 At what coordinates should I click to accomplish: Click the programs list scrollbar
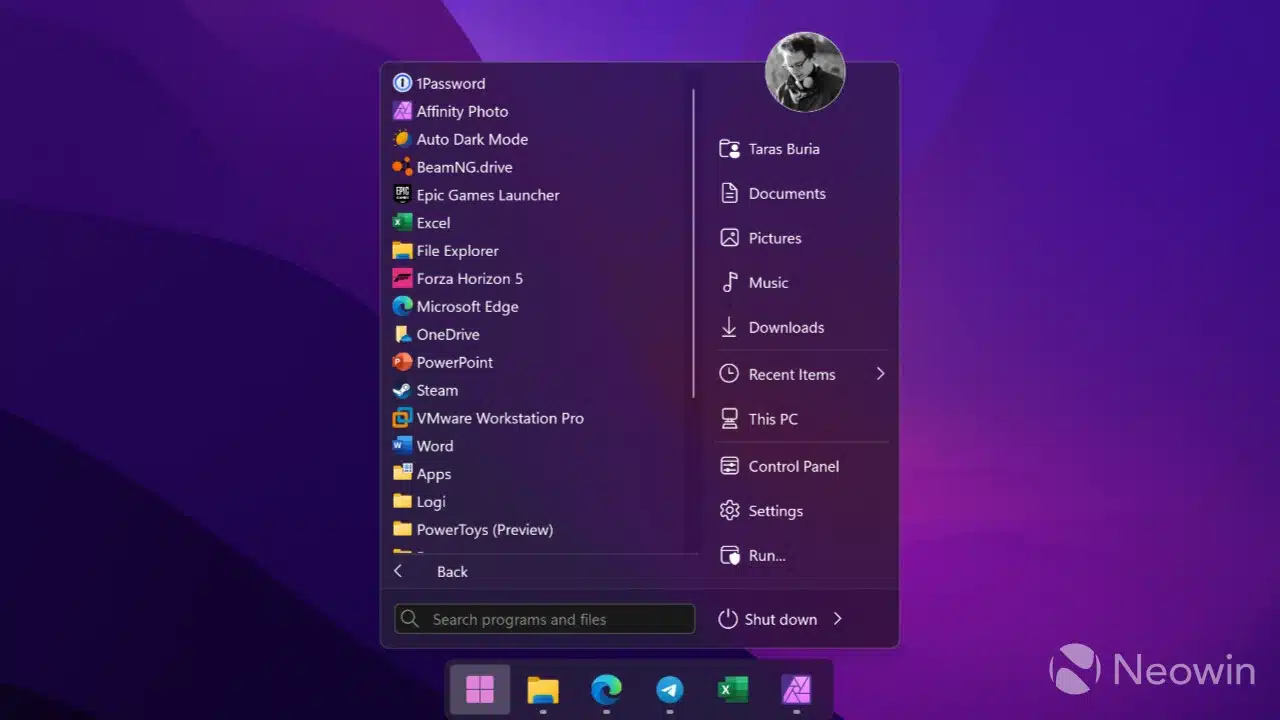[693, 244]
